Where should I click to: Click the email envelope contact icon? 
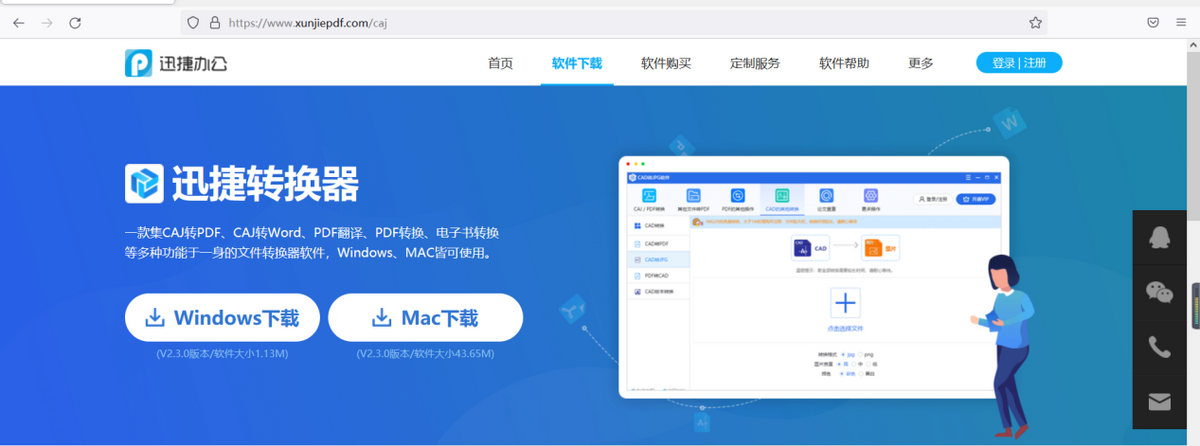tap(1159, 402)
